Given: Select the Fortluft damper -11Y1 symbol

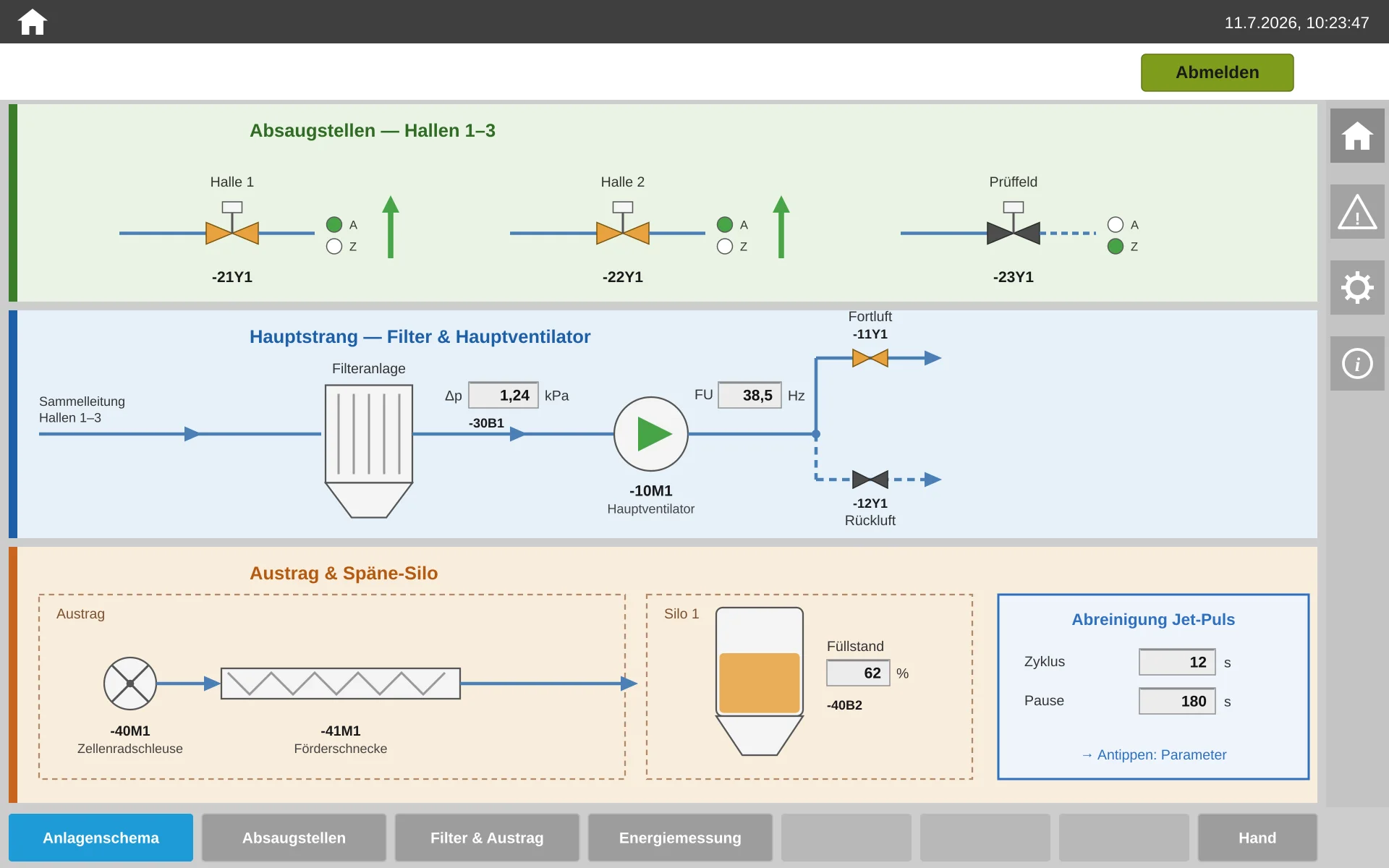Looking at the screenshot, I should [x=870, y=358].
